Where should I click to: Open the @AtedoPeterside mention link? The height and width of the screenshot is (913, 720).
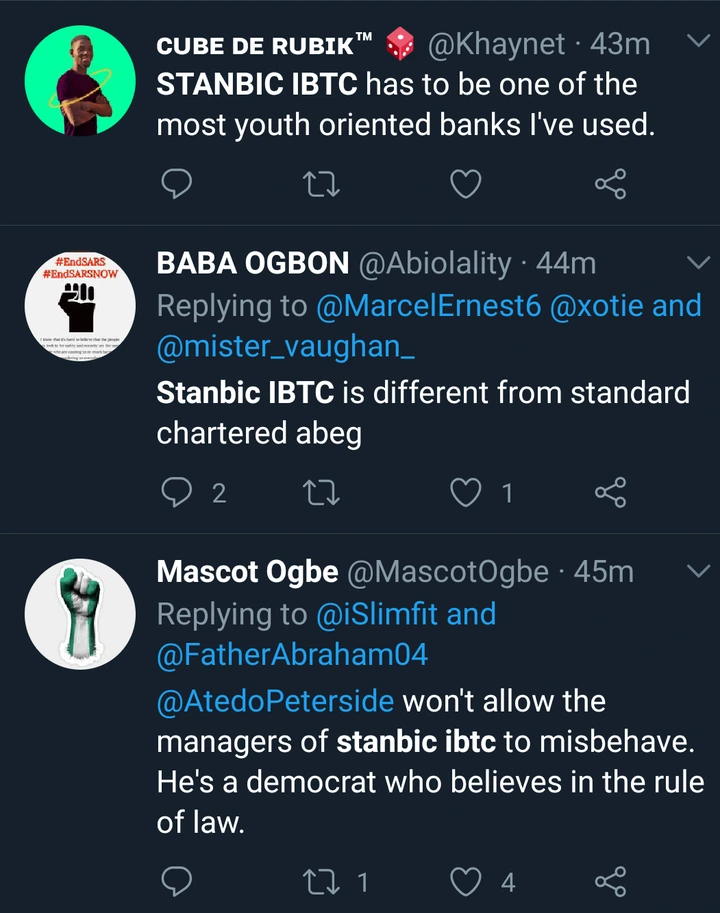(x=275, y=701)
